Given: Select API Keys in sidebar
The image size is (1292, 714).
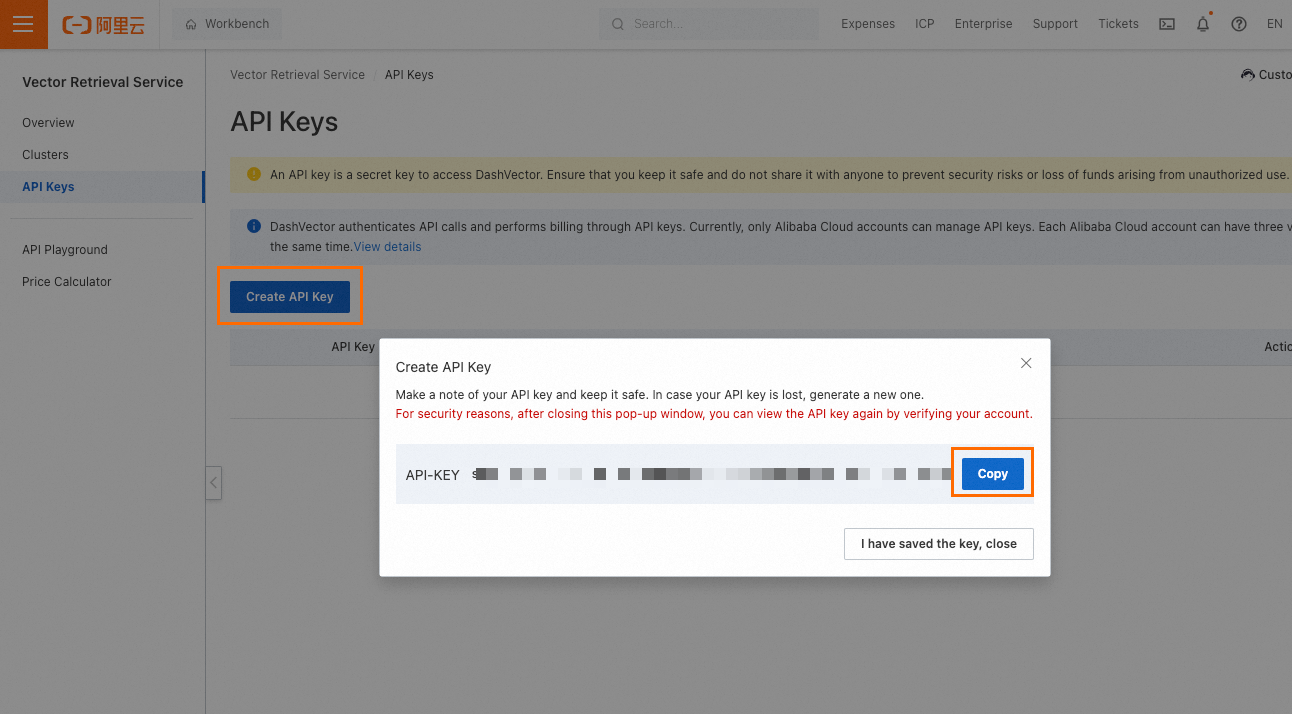Looking at the screenshot, I should tap(102, 187).
